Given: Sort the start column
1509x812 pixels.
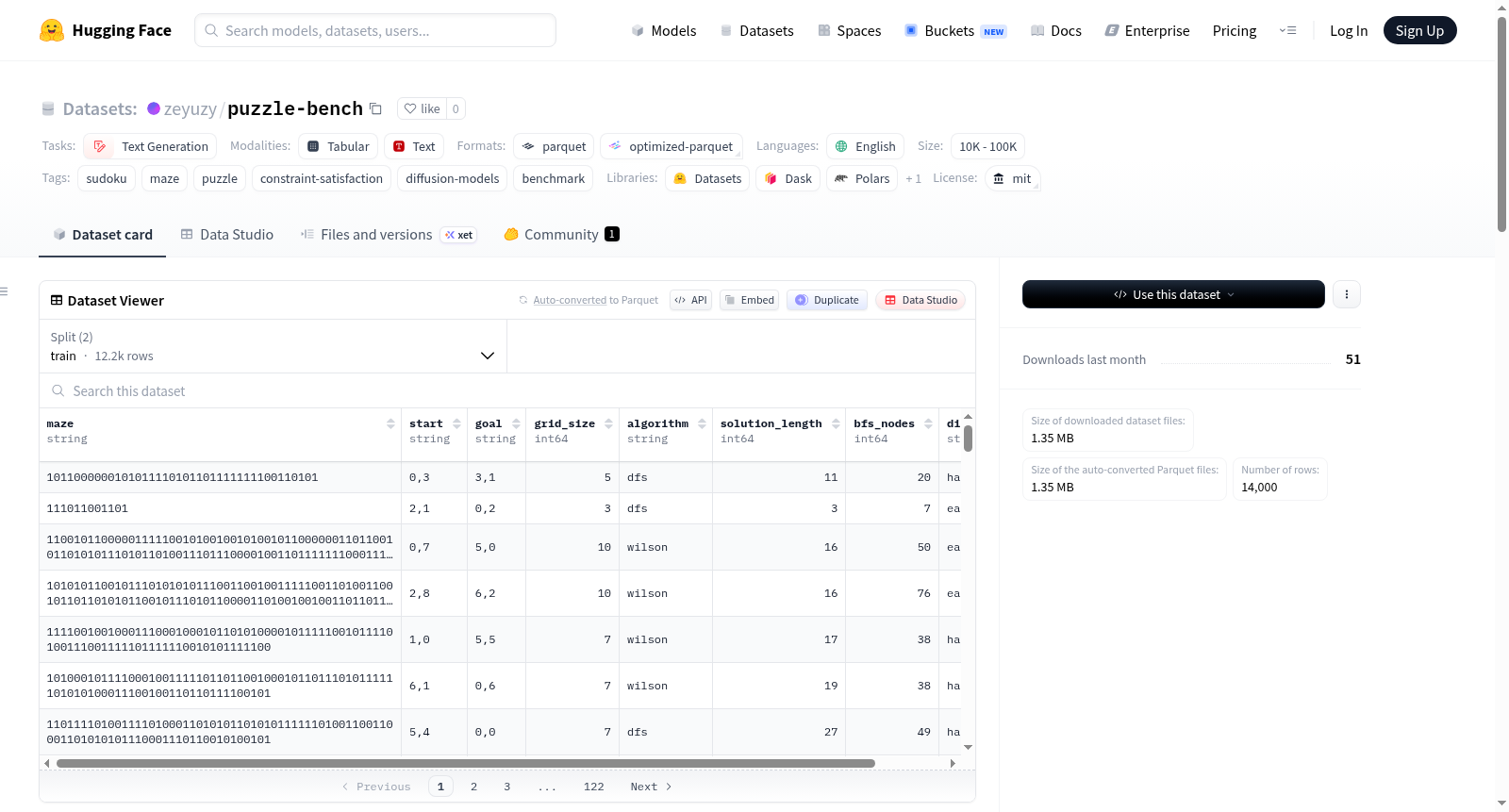Looking at the screenshot, I should pos(456,424).
